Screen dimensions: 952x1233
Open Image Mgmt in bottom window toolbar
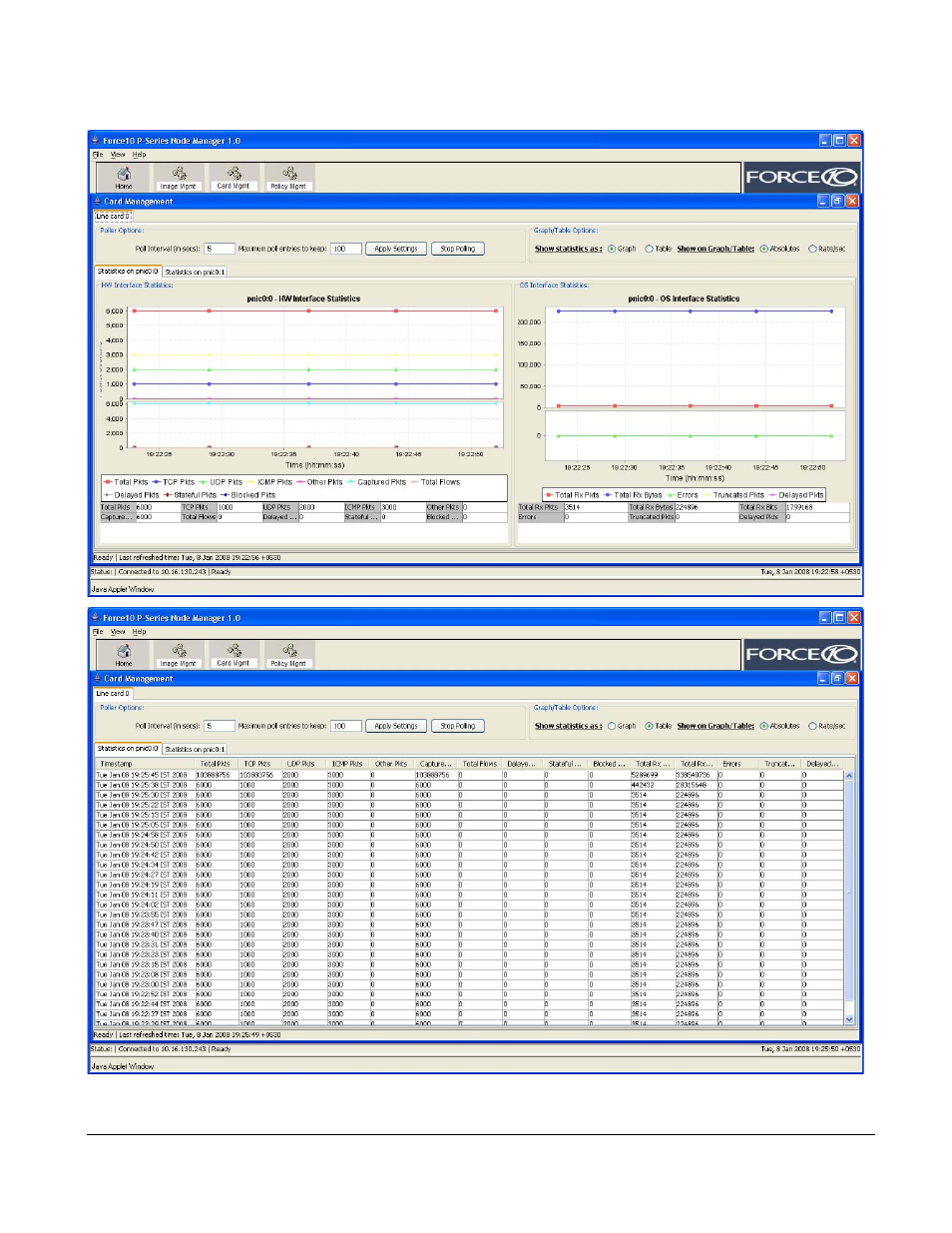pyautogui.click(x=178, y=655)
